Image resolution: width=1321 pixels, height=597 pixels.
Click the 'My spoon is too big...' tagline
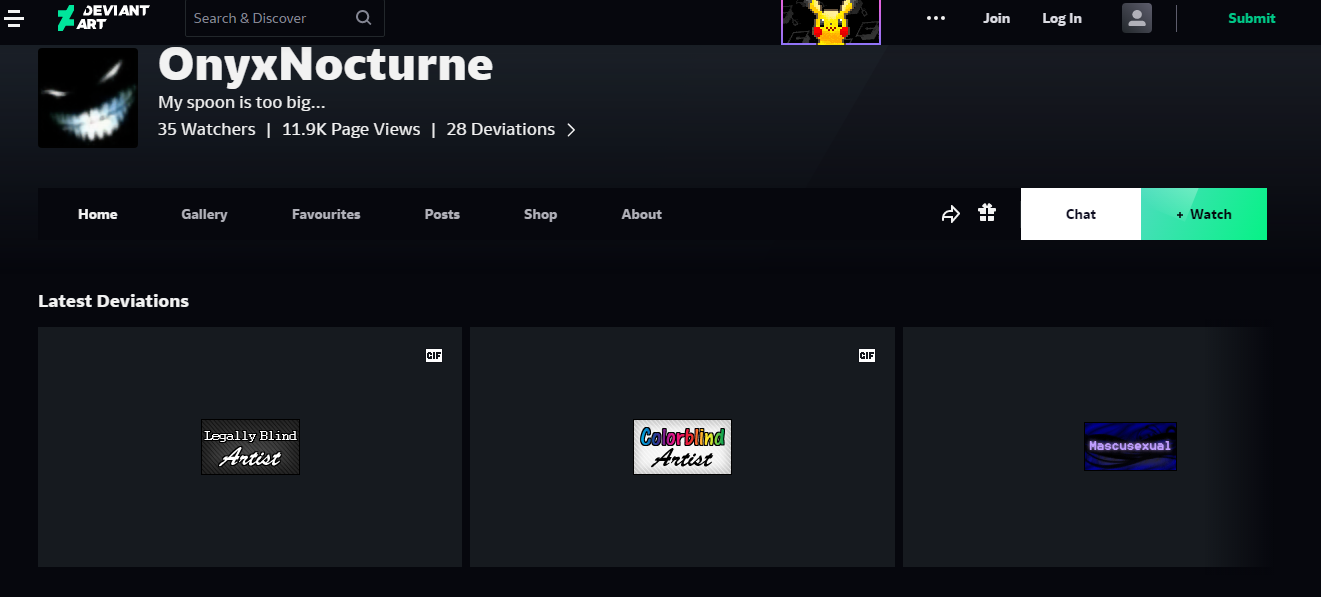[x=242, y=102]
